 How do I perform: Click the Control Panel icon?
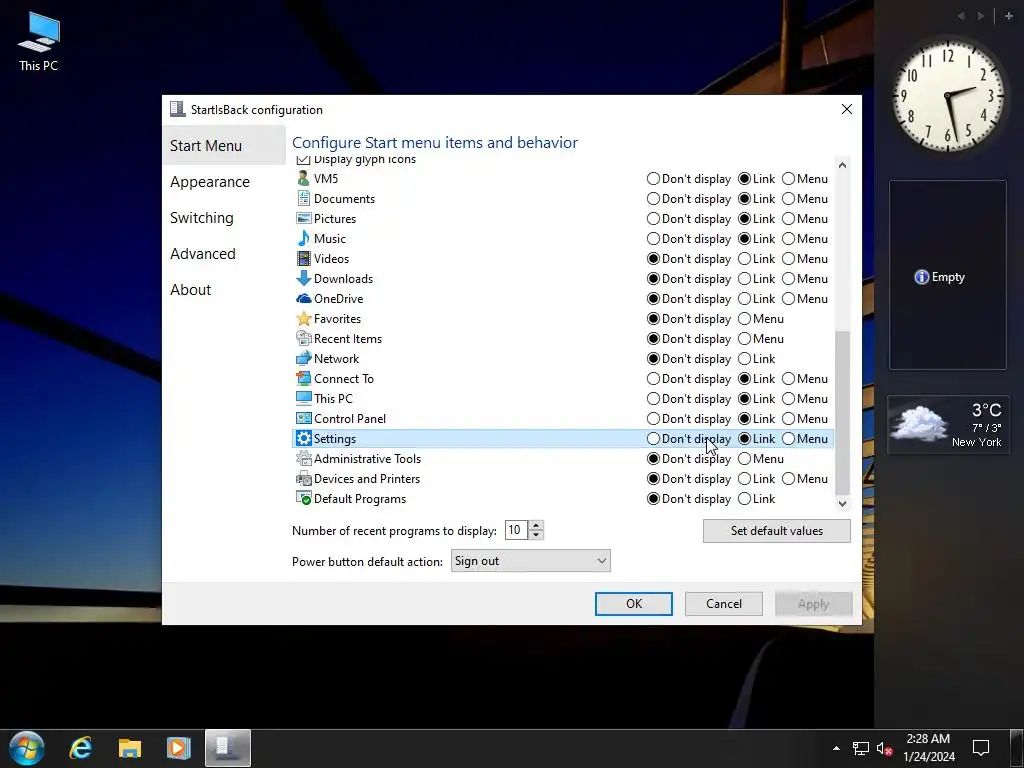pyautogui.click(x=303, y=419)
